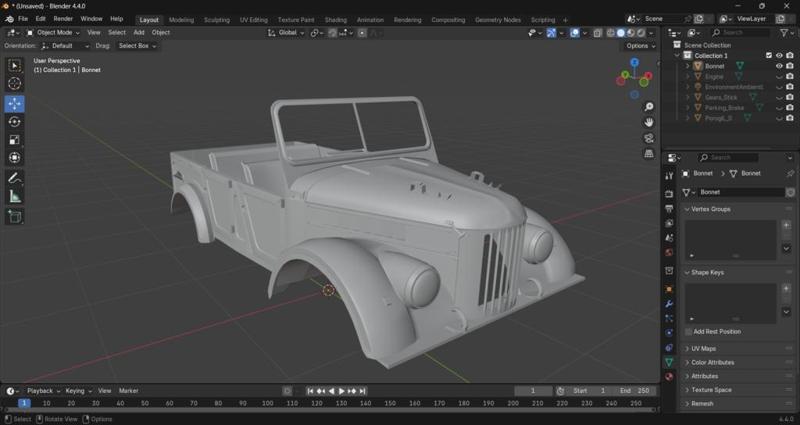Switch to rendered viewport shading

tap(641, 33)
